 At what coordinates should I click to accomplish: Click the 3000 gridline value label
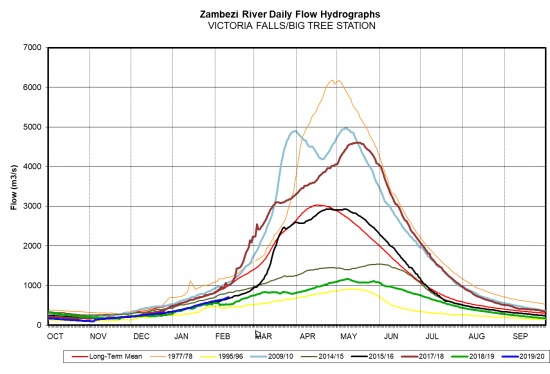coord(32,206)
